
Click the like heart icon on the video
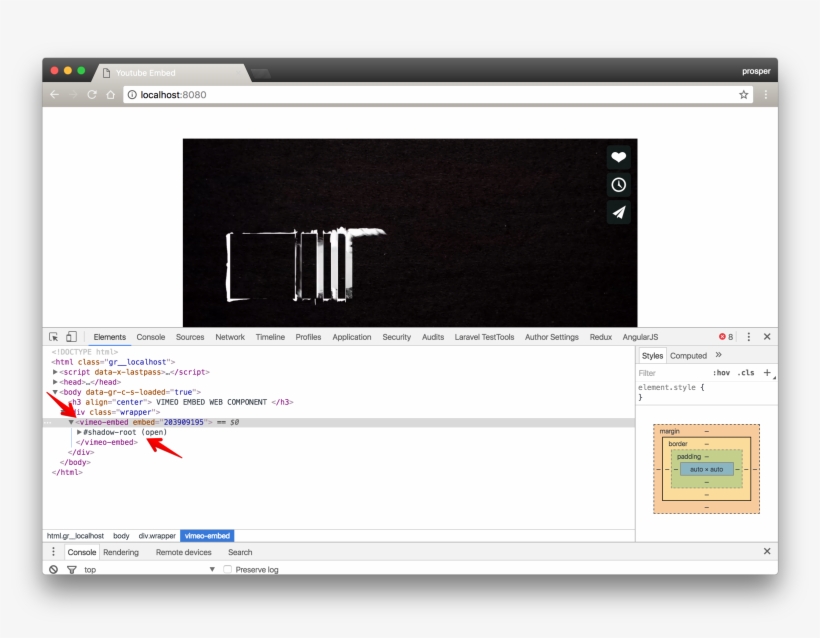619,156
